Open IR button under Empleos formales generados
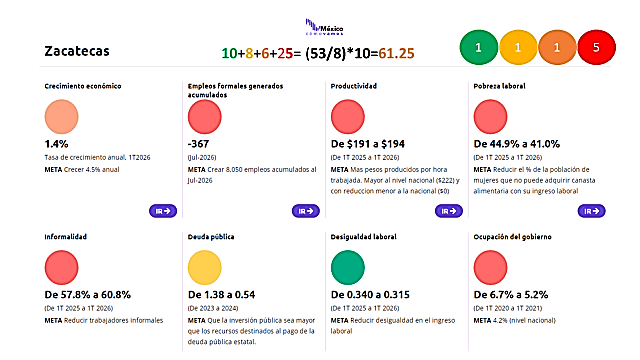The height and width of the screenshot is (360, 640). 306,211
